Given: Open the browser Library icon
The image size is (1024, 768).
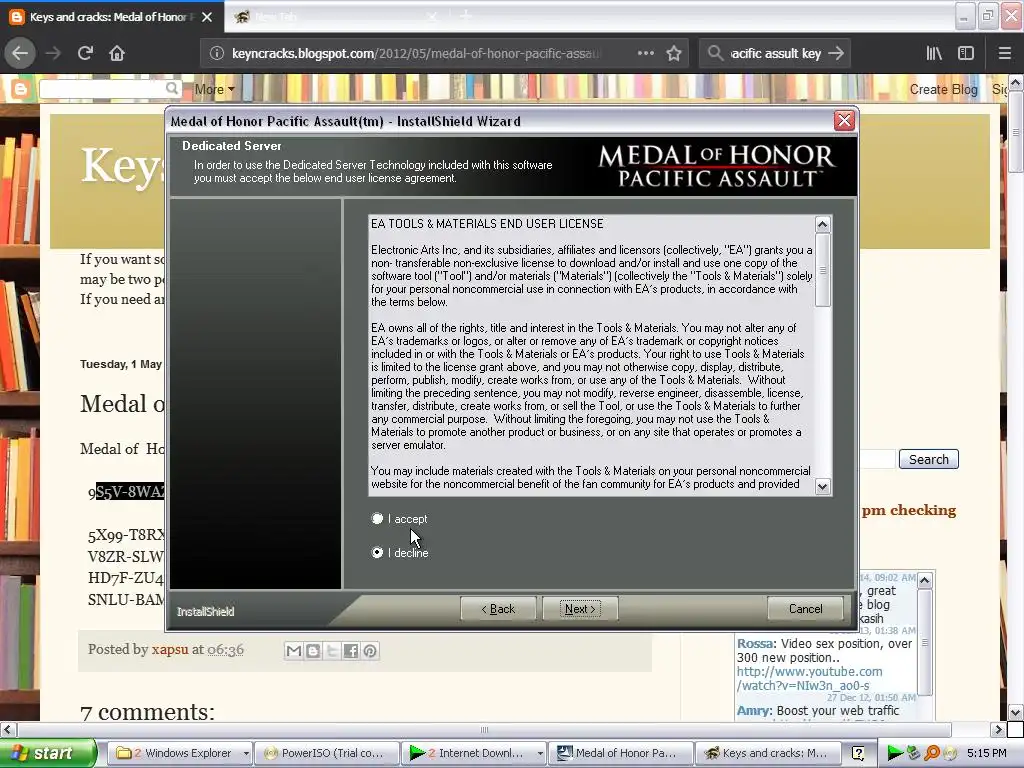Looking at the screenshot, I should pyautogui.click(x=934, y=53).
